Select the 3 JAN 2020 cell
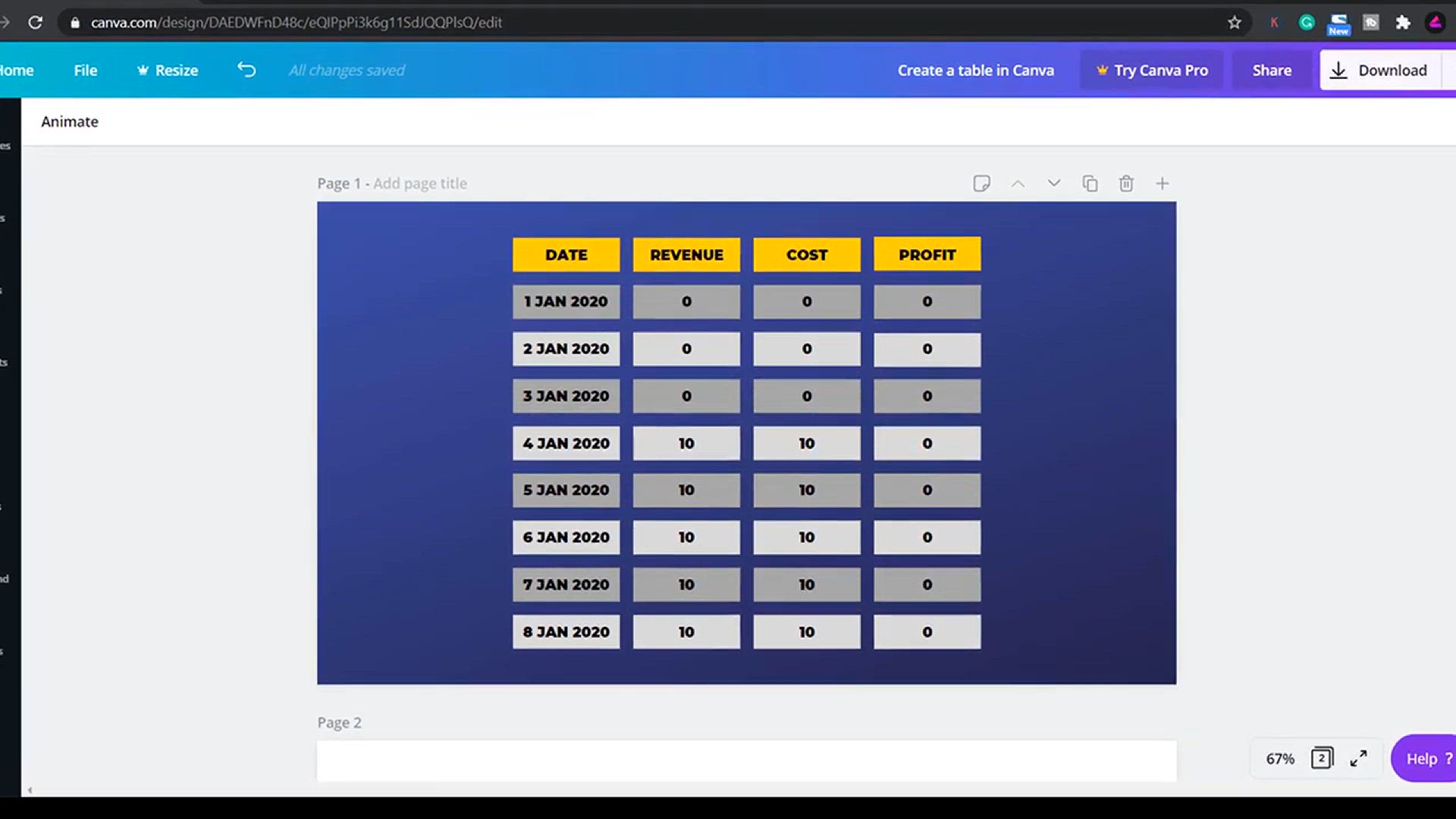 (566, 396)
